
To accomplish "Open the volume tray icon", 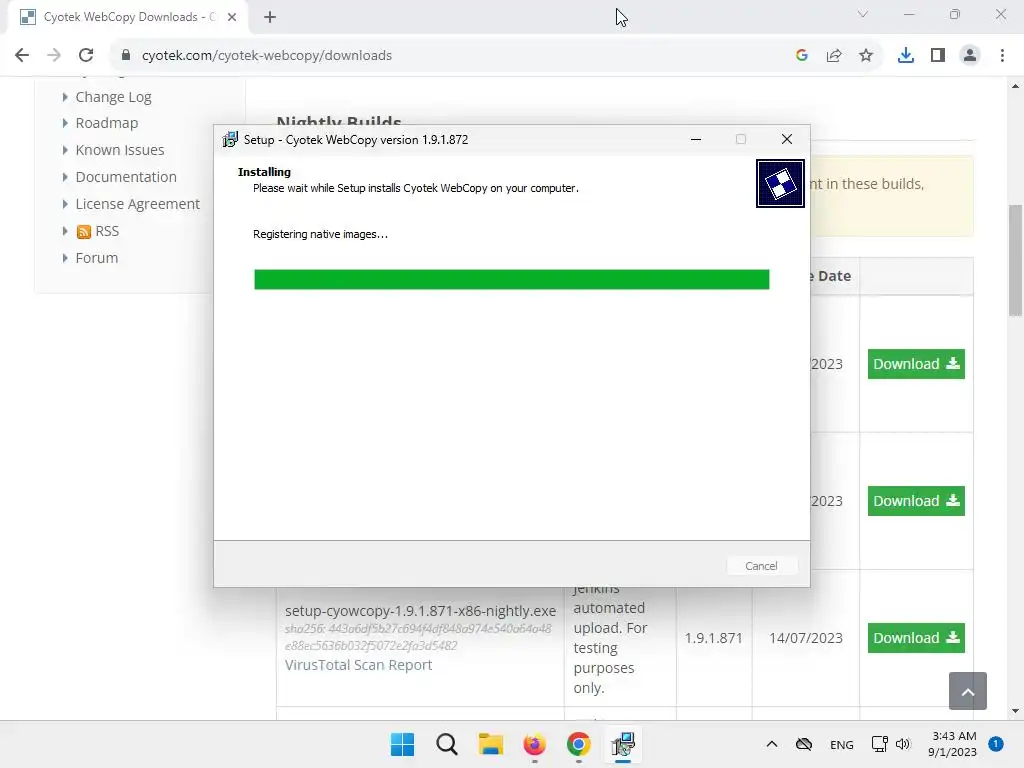I will tap(903, 744).
